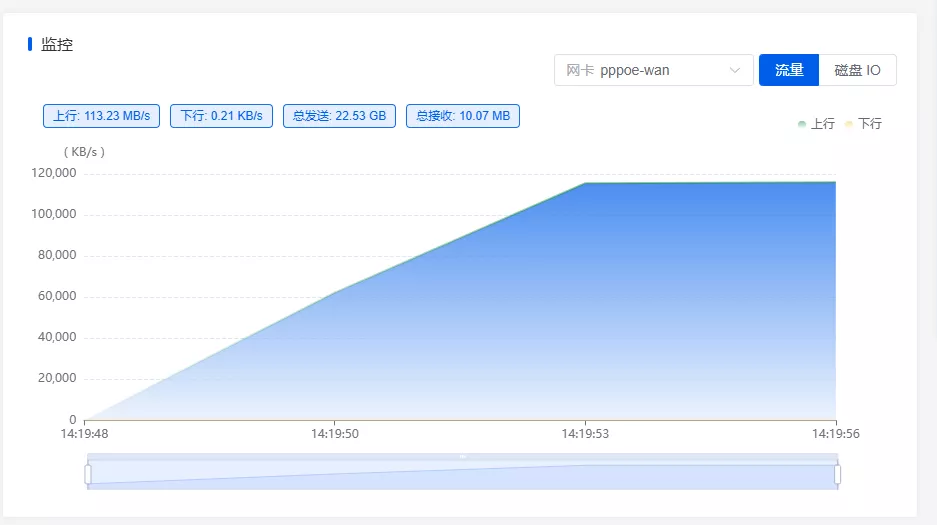Click the right handle of the zoom slider
Viewport: 937px width, 525px height.
click(x=837, y=474)
